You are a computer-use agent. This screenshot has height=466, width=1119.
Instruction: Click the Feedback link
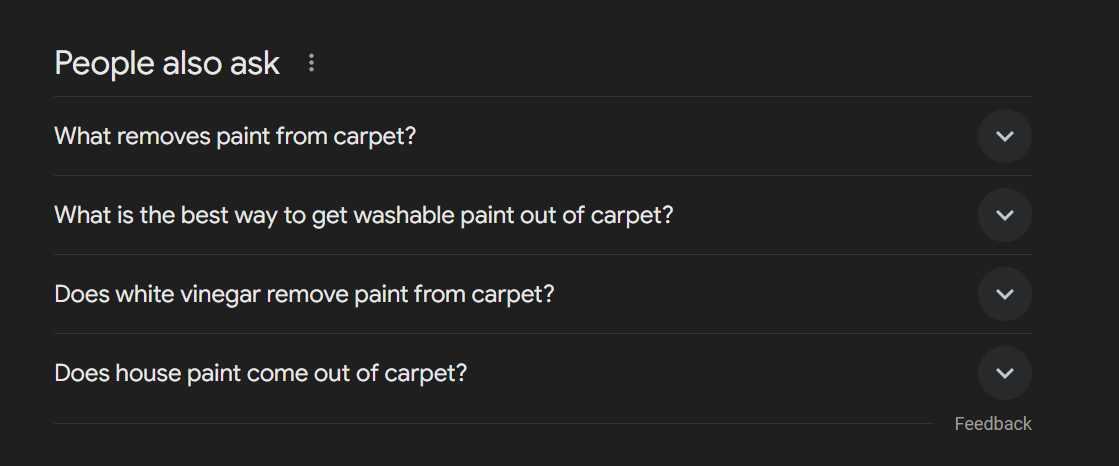992,424
